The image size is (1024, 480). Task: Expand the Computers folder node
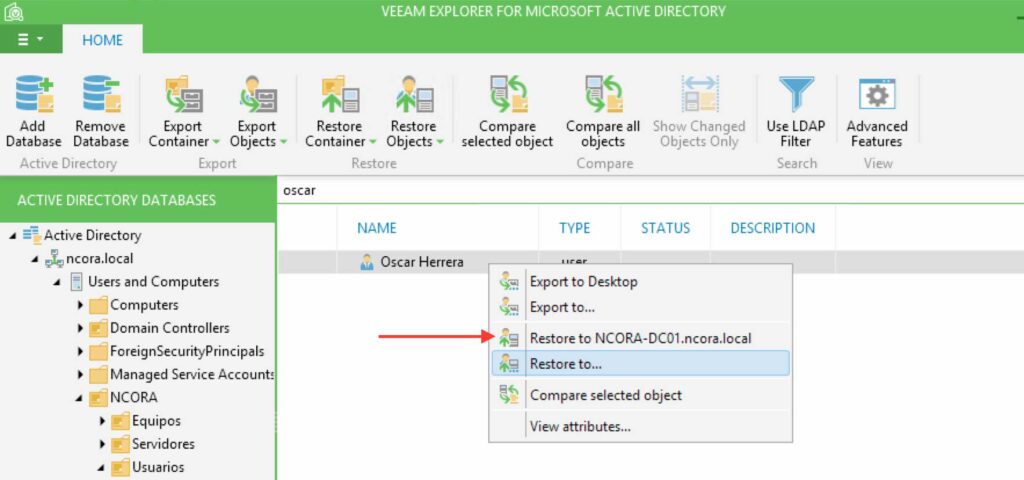click(x=80, y=305)
